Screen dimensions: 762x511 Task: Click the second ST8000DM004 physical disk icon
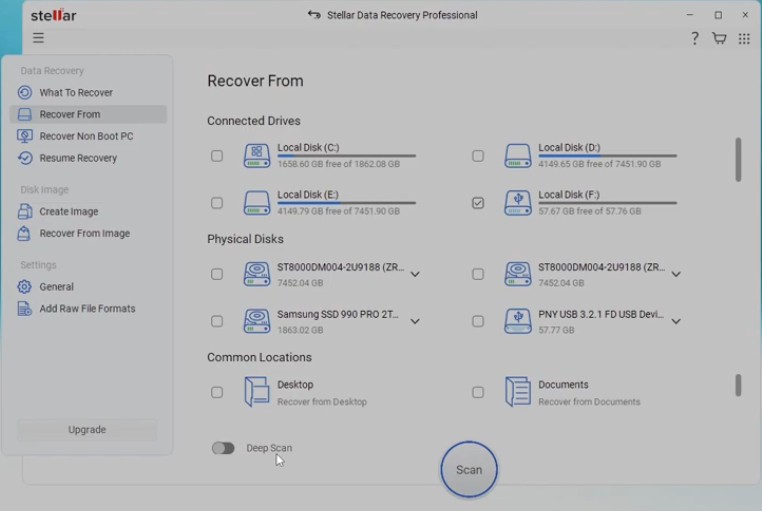[518, 274]
